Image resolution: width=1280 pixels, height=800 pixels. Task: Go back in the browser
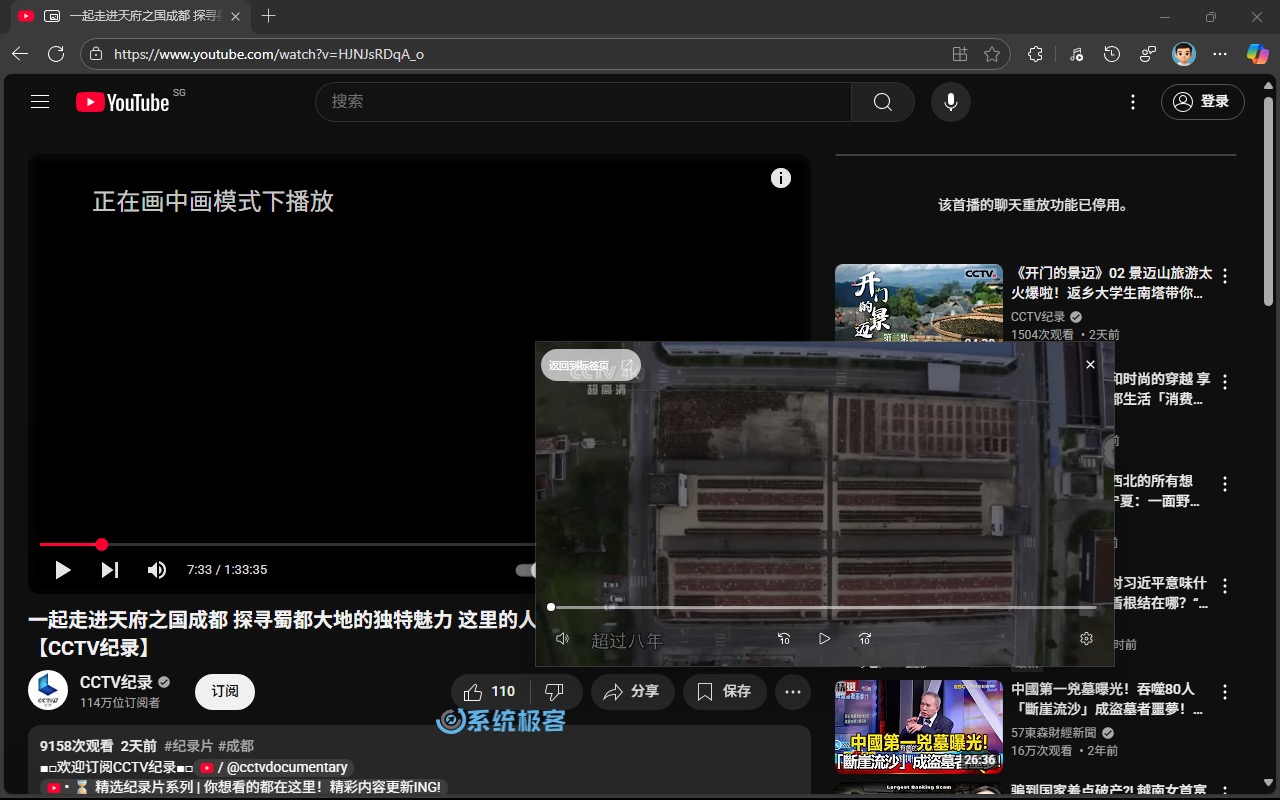point(20,54)
